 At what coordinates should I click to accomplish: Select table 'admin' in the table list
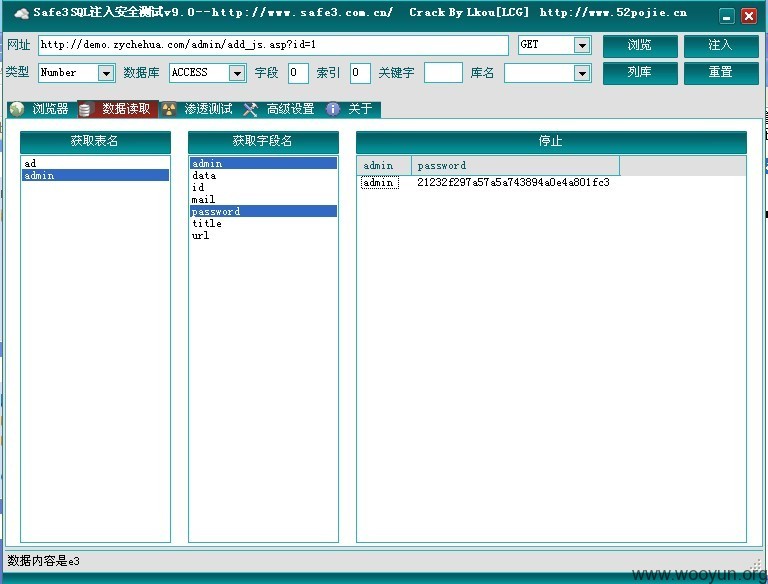(95, 175)
